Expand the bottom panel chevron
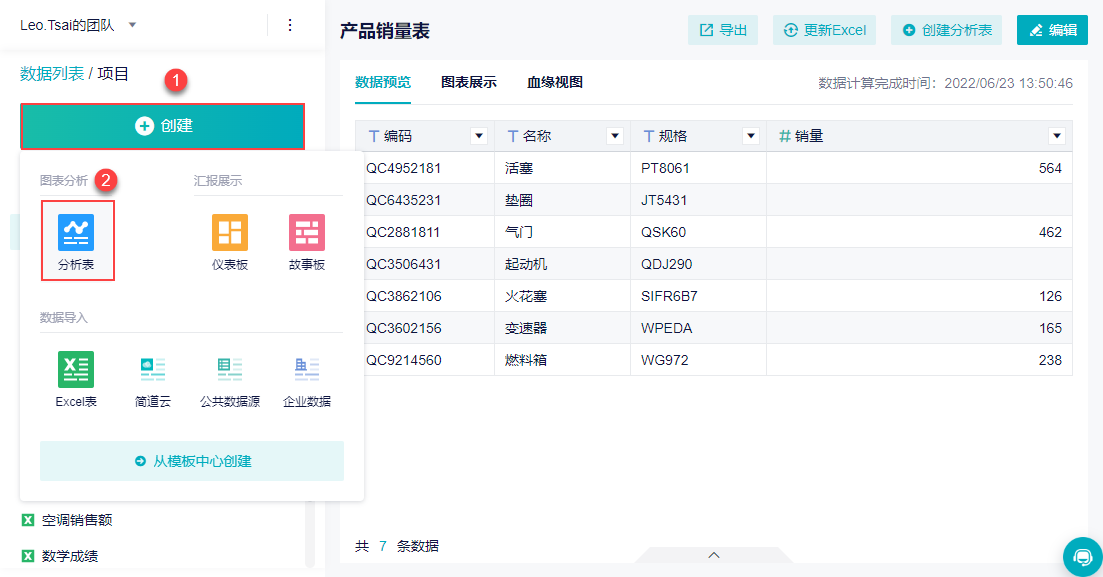 (714, 555)
